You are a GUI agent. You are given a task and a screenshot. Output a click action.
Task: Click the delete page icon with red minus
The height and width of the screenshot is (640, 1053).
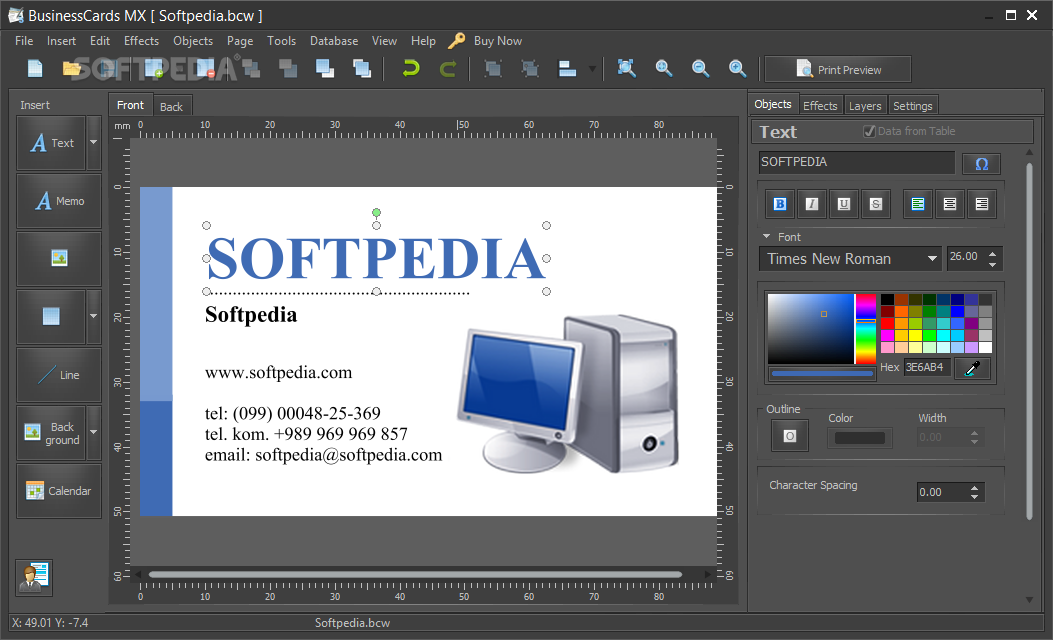[206, 68]
